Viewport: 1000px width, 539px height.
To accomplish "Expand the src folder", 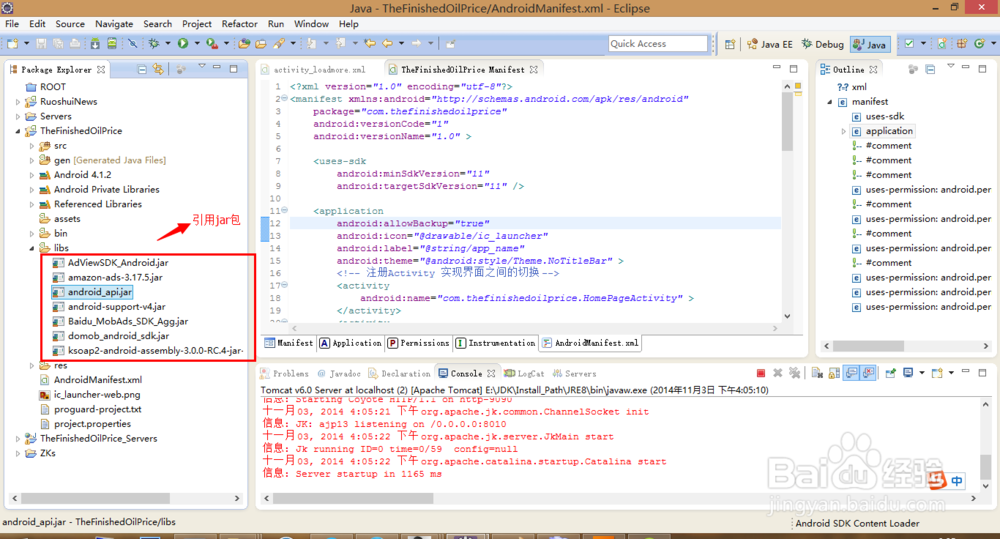I will point(32,145).
